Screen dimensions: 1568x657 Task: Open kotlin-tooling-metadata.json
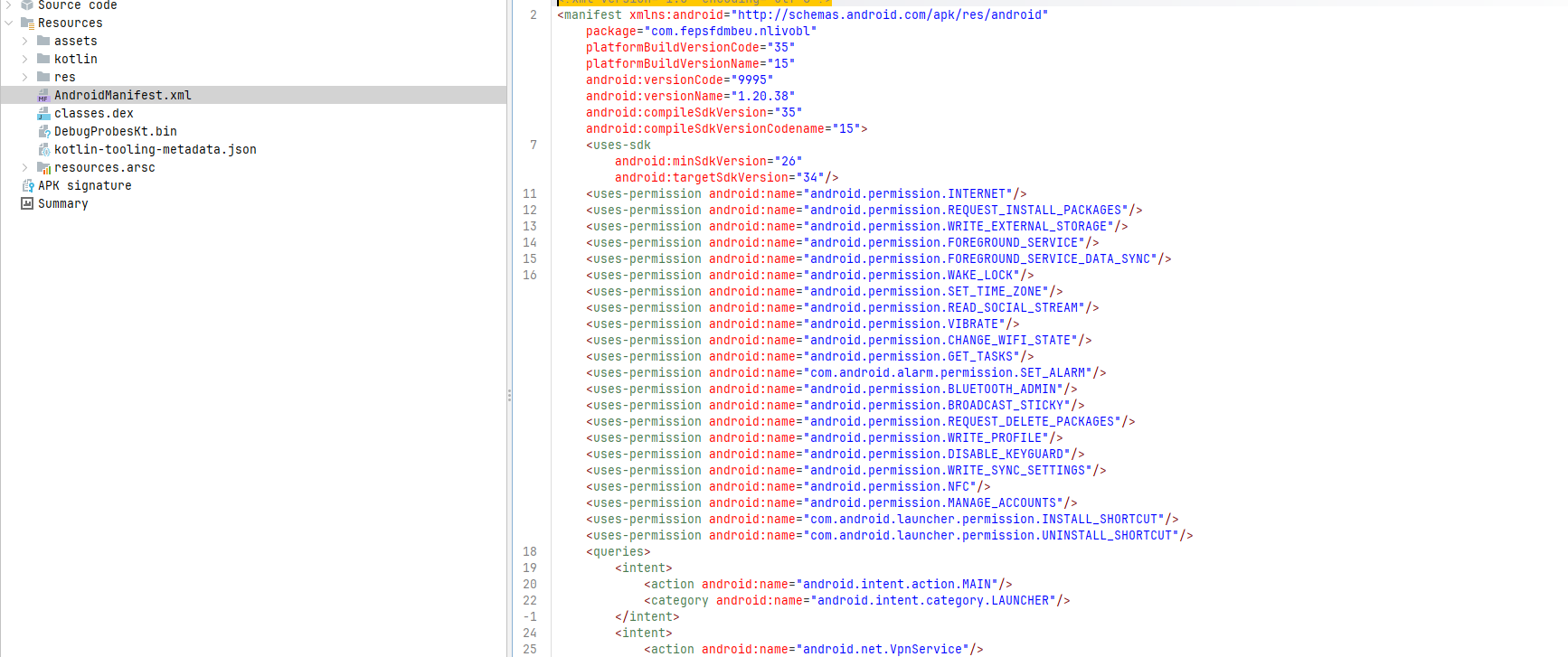click(156, 149)
